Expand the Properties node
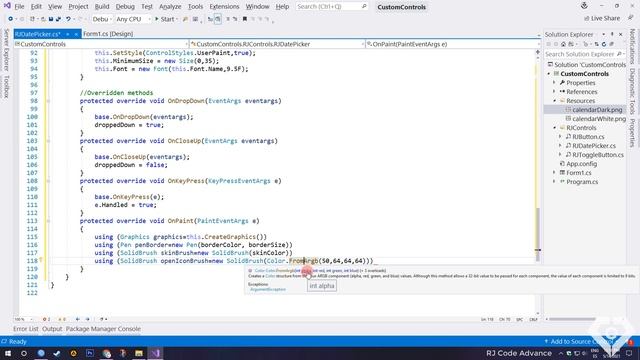 pyautogui.click(x=554, y=83)
